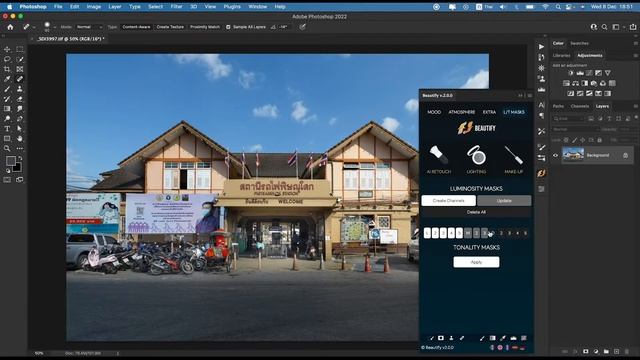Reset default foreground and background colors

coord(7,171)
